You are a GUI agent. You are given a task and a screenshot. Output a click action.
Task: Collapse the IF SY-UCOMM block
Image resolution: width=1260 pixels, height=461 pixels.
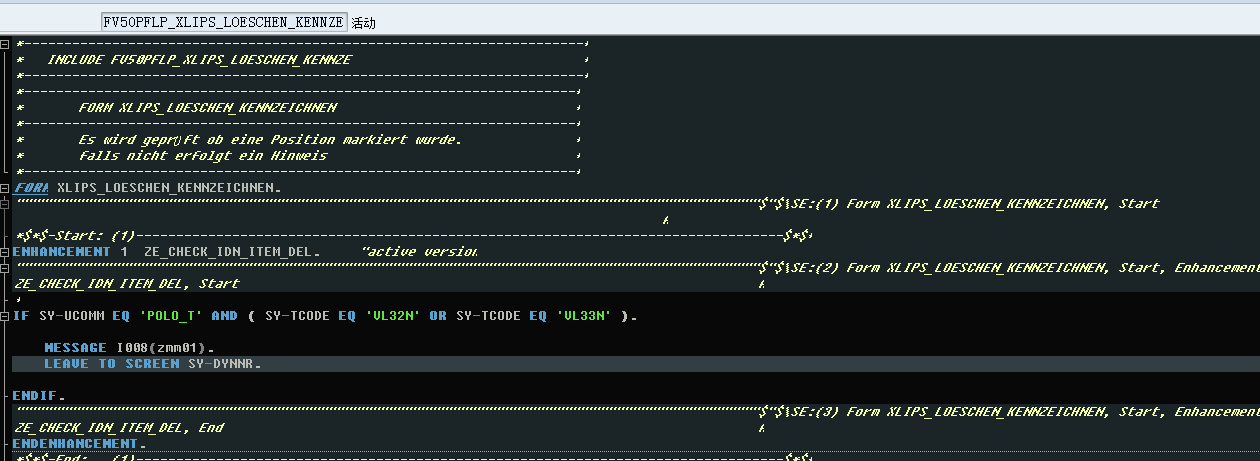pyautogui.click(x=5, y=316)
